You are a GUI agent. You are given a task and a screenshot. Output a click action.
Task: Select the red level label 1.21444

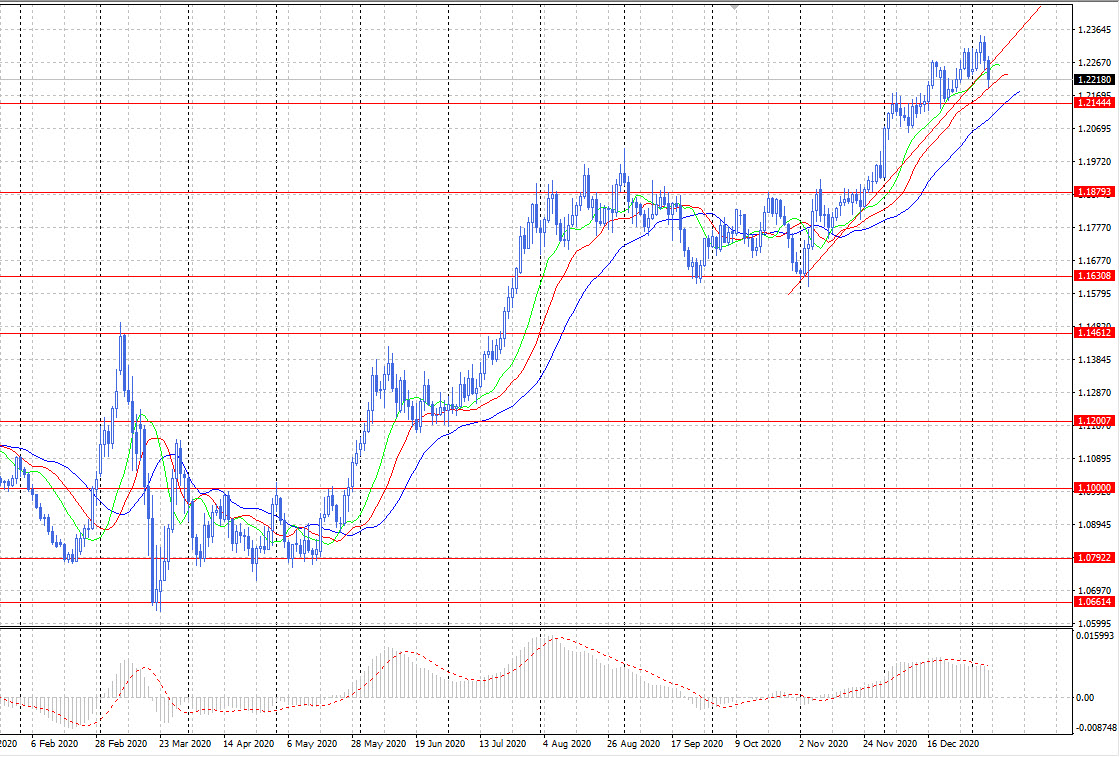pos(1094,103)
